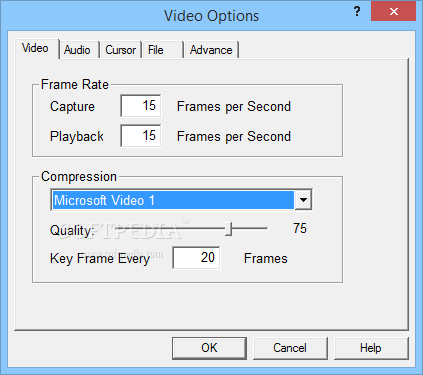The width and height of the screenshot is (423, 375).
Task: Click the Cancel button
Action: 290,348
